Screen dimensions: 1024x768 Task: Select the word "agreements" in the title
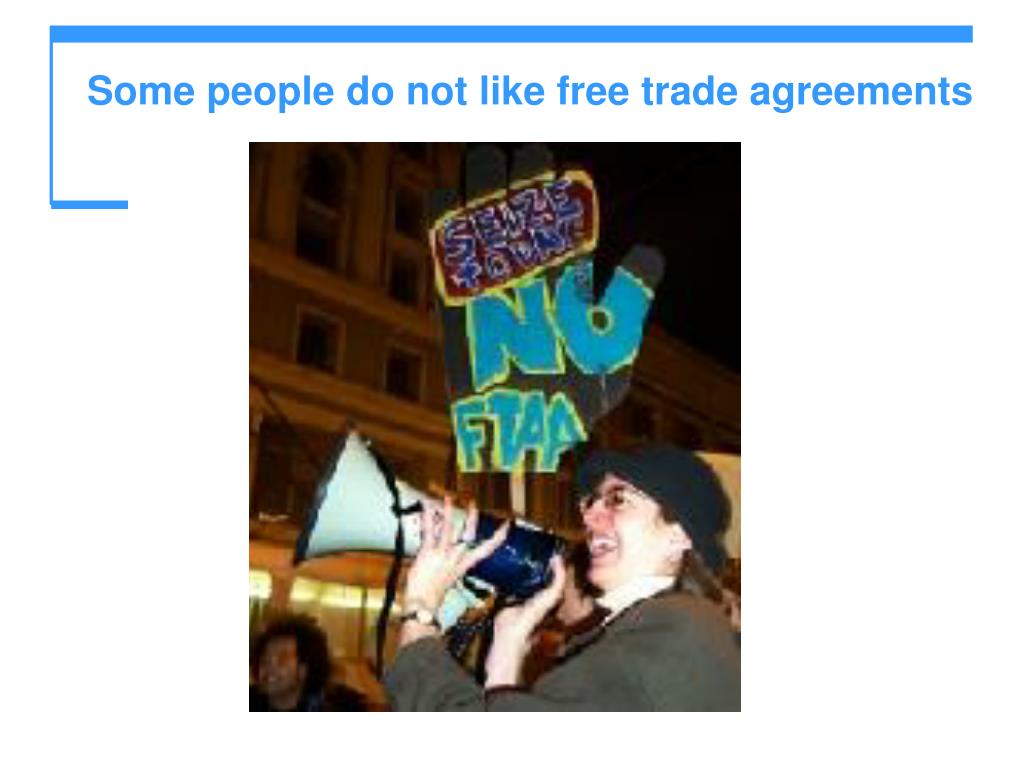(861, 93)
